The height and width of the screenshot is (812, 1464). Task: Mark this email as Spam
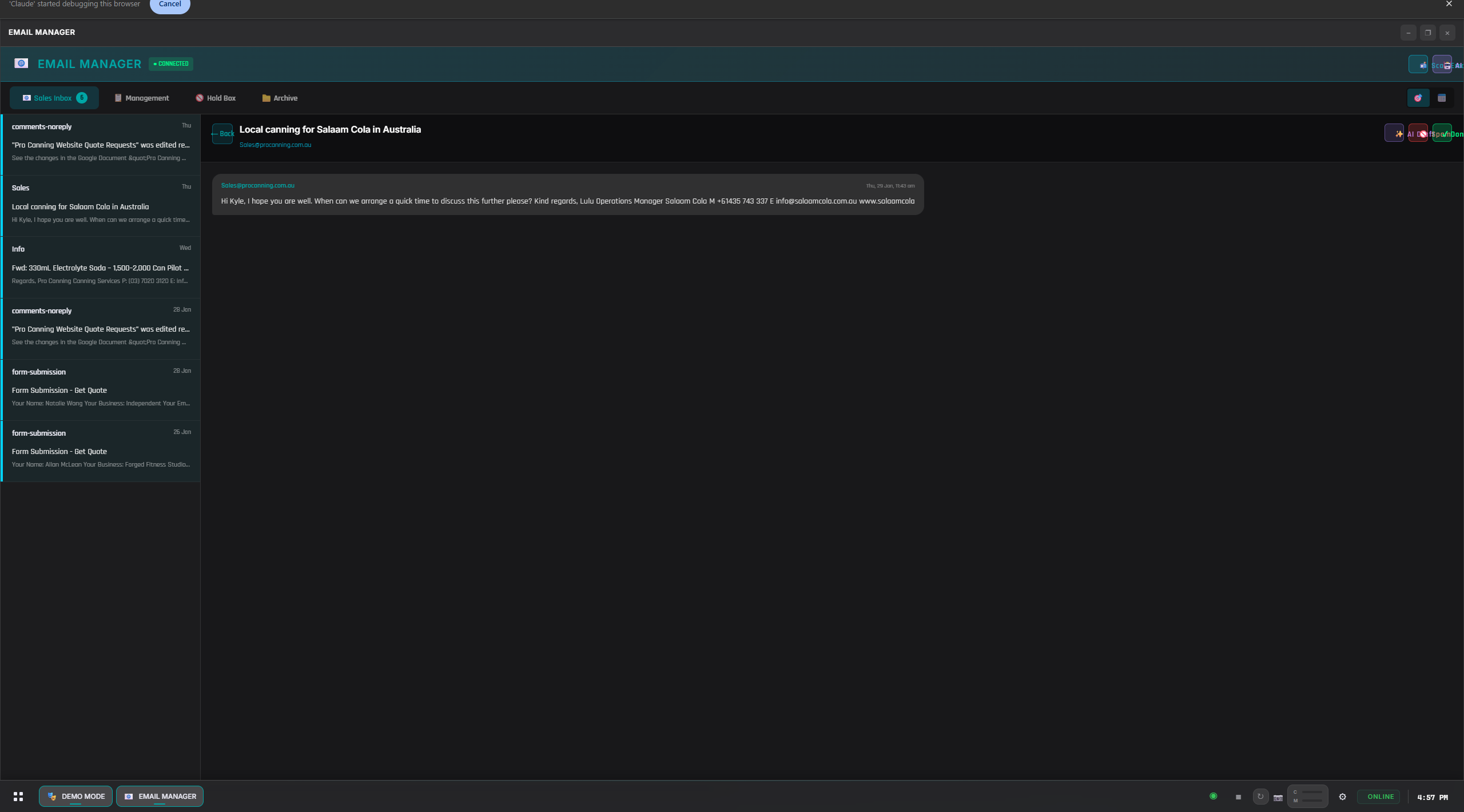click(1418, 134)
